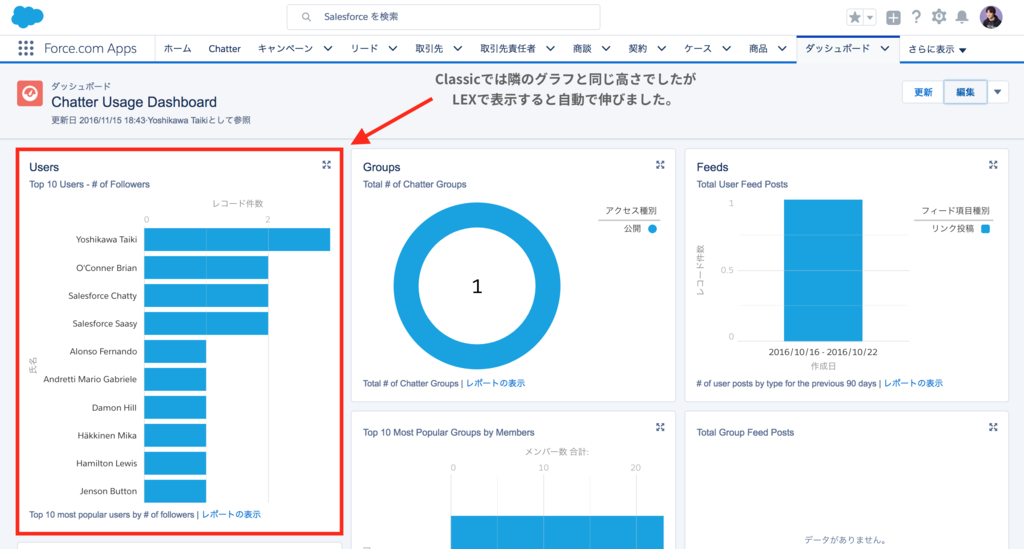Image resolution: width=1024 pixels, height=549 pixels.
Task: Click the Andretti Mario Gabriele label
Action: (x=90, y=379)
